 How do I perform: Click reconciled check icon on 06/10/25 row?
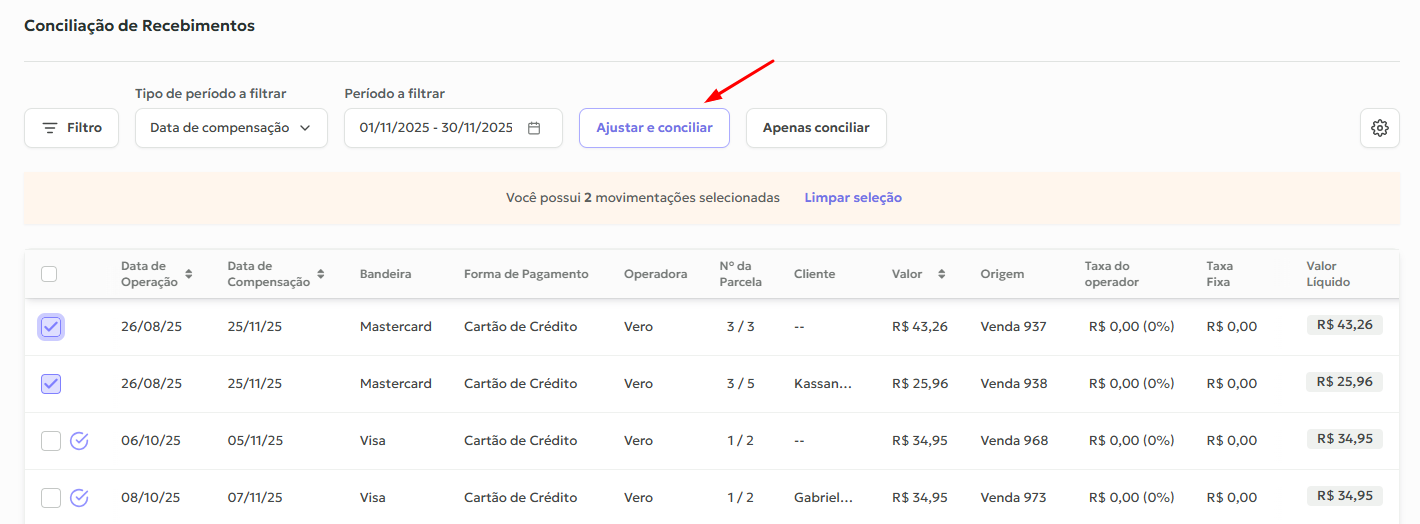pyautogui.click(x=80, y=441)
